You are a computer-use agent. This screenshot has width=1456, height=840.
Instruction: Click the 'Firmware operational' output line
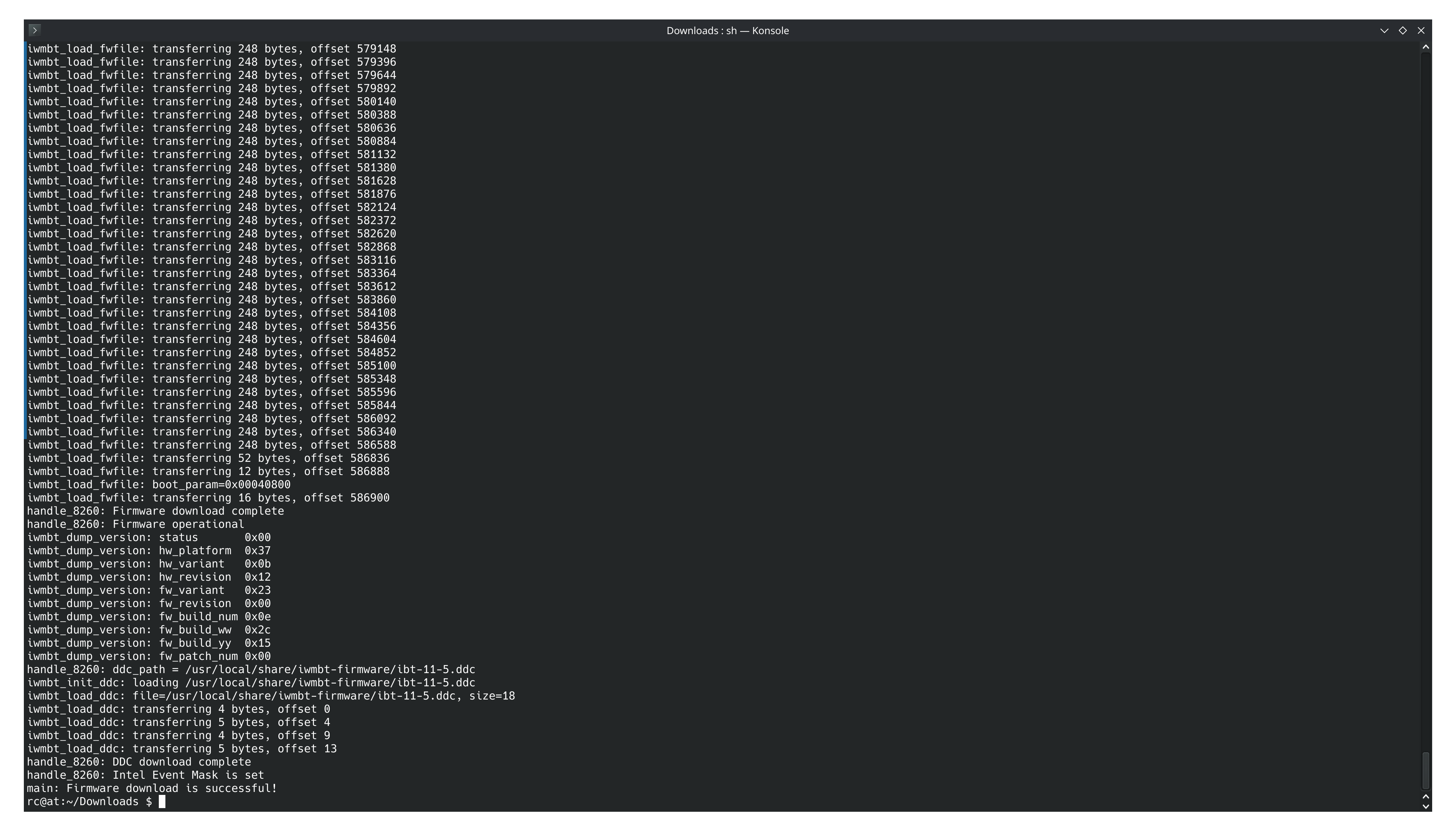click(x=178, y=524)
